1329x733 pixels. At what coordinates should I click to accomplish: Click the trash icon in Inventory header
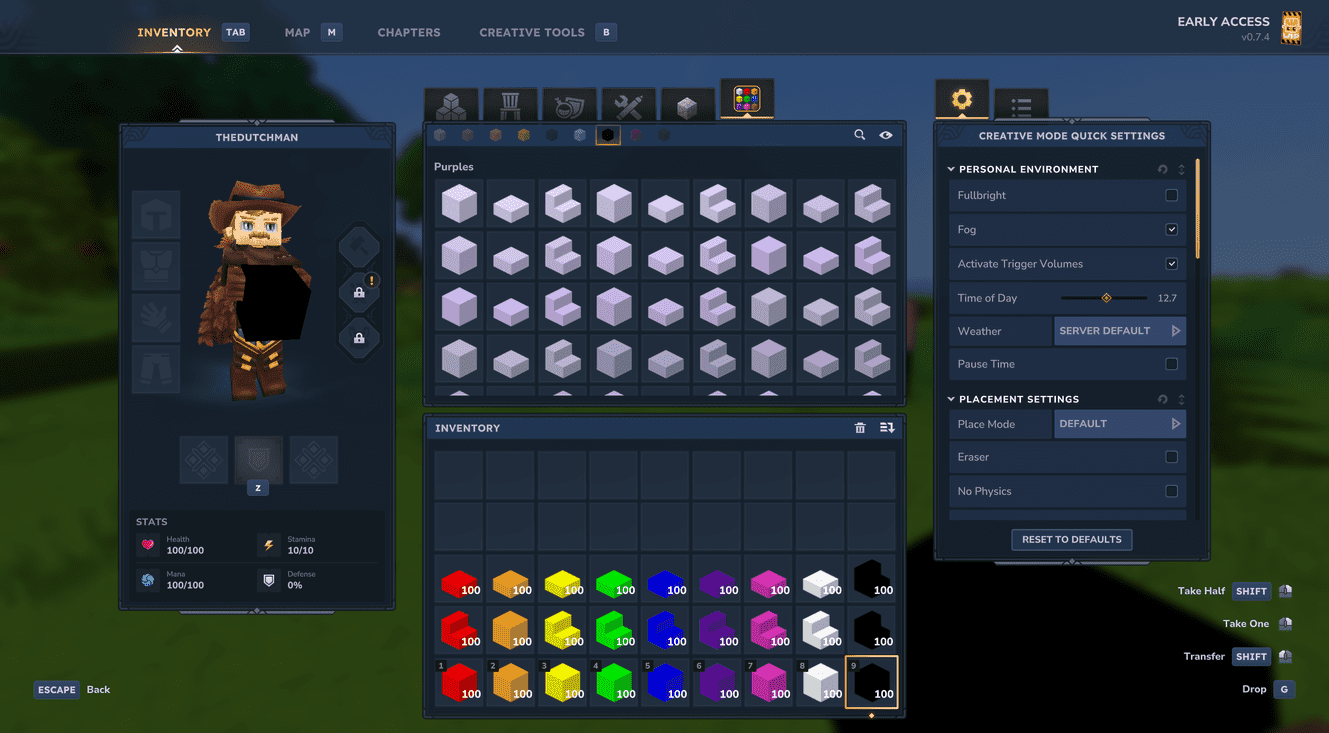860,428
